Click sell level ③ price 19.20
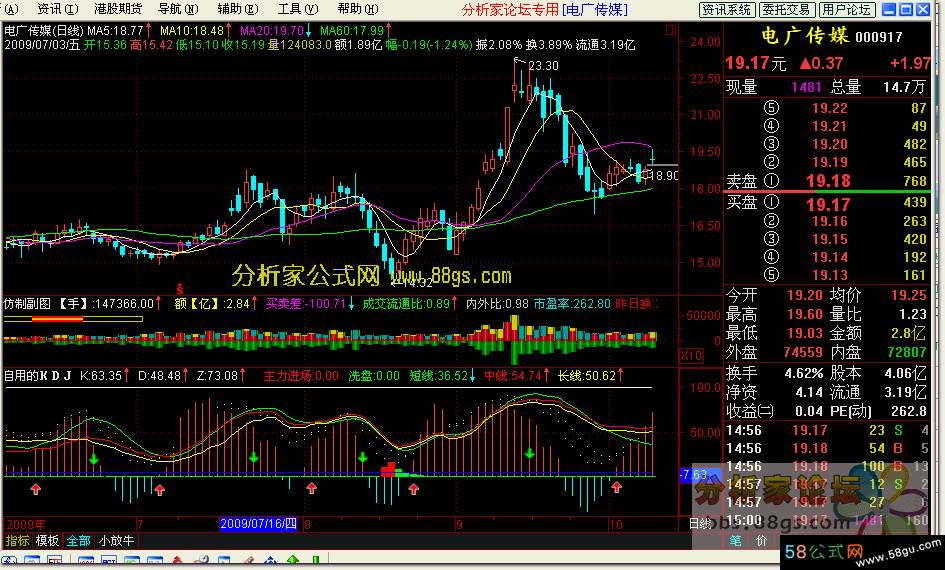The width and height of the screenshot is (945, 570). click(x=829, y=144)
